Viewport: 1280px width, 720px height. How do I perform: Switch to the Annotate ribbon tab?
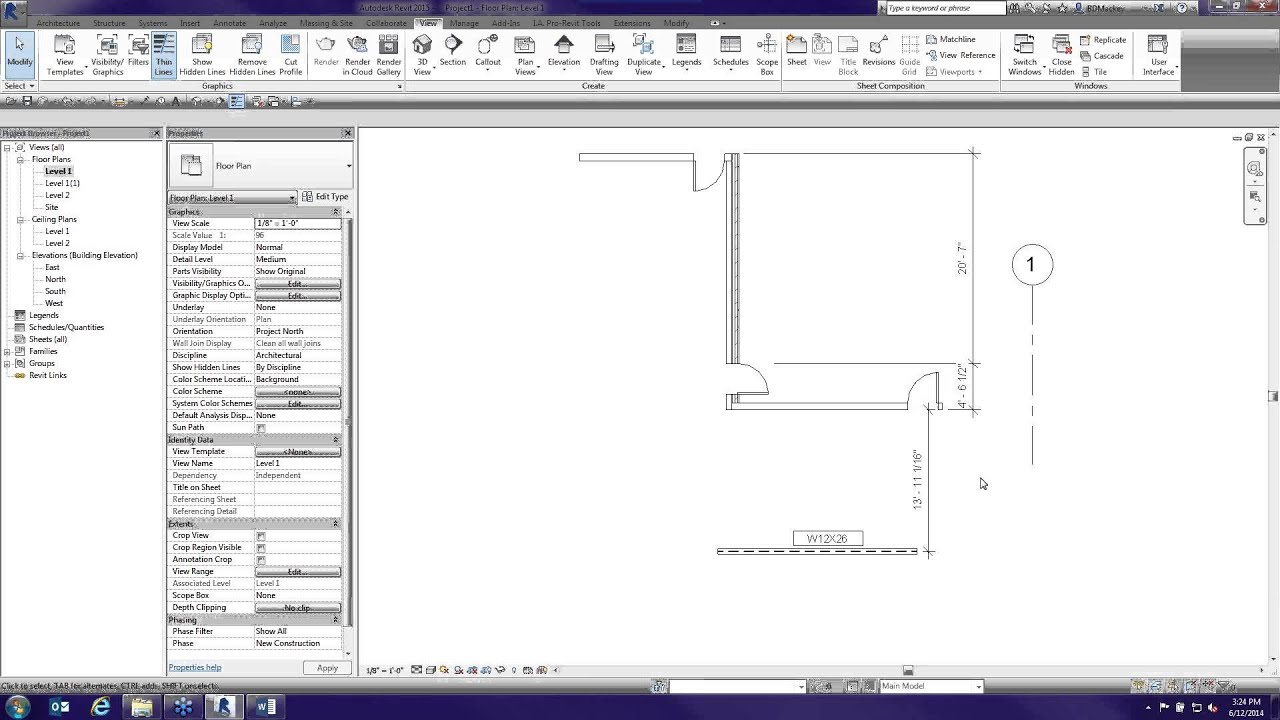tap(229, 23)
